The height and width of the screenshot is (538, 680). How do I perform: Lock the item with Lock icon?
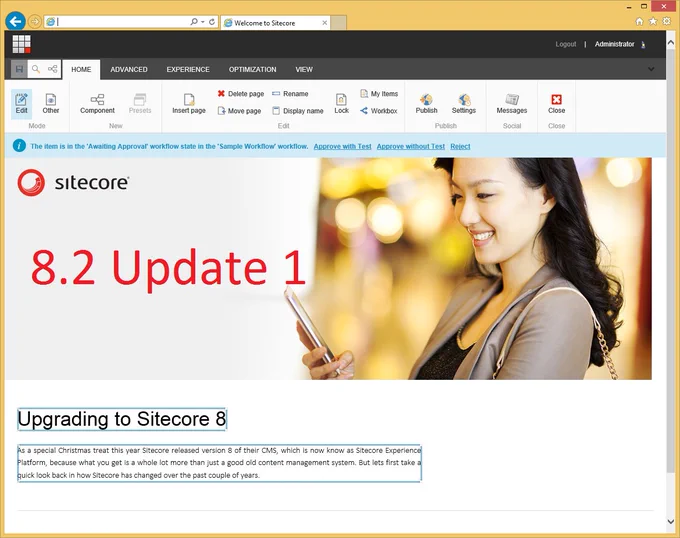pyautogui.click(x=341, y=104)
